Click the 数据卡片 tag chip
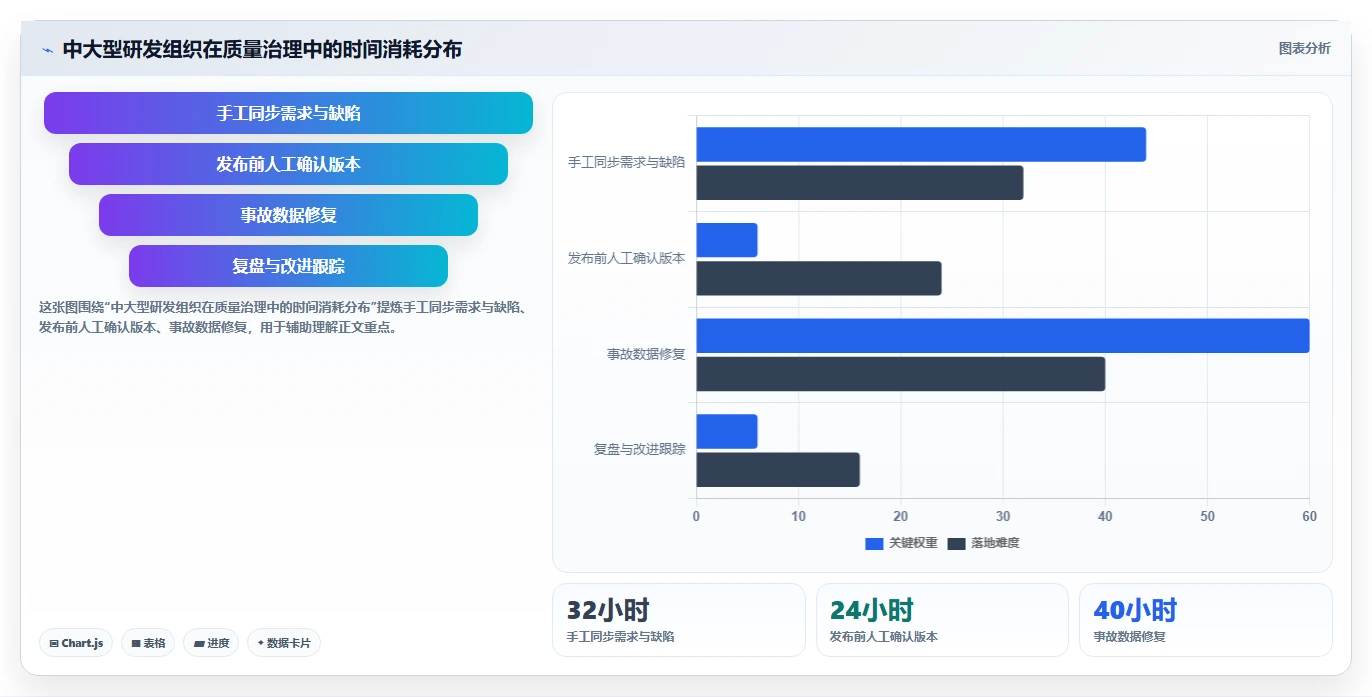Viewport: 1372px width, 697px height. coord(284,643)
